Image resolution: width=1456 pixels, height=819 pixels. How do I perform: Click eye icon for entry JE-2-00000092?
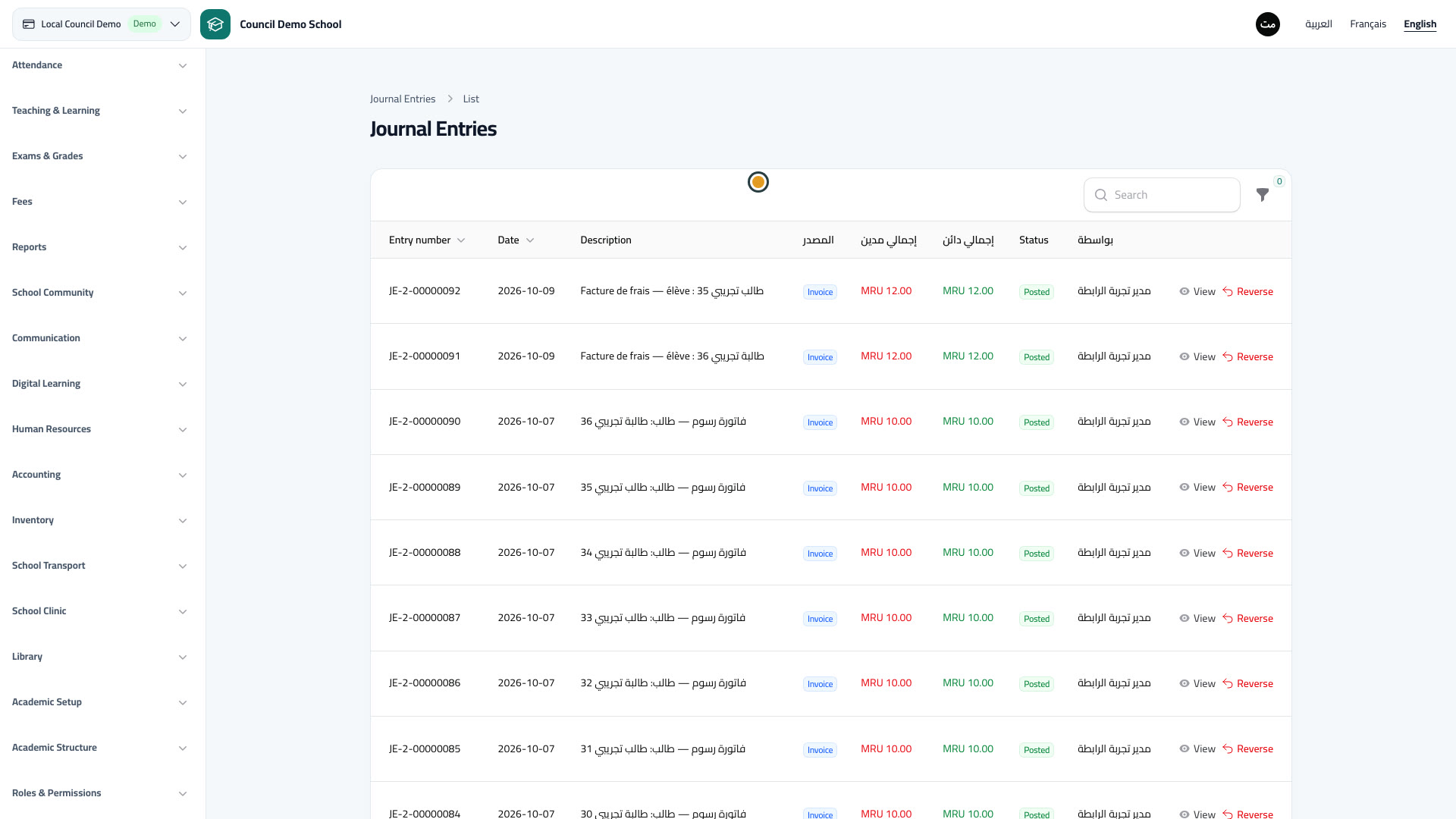click(x=1184, y=291)
